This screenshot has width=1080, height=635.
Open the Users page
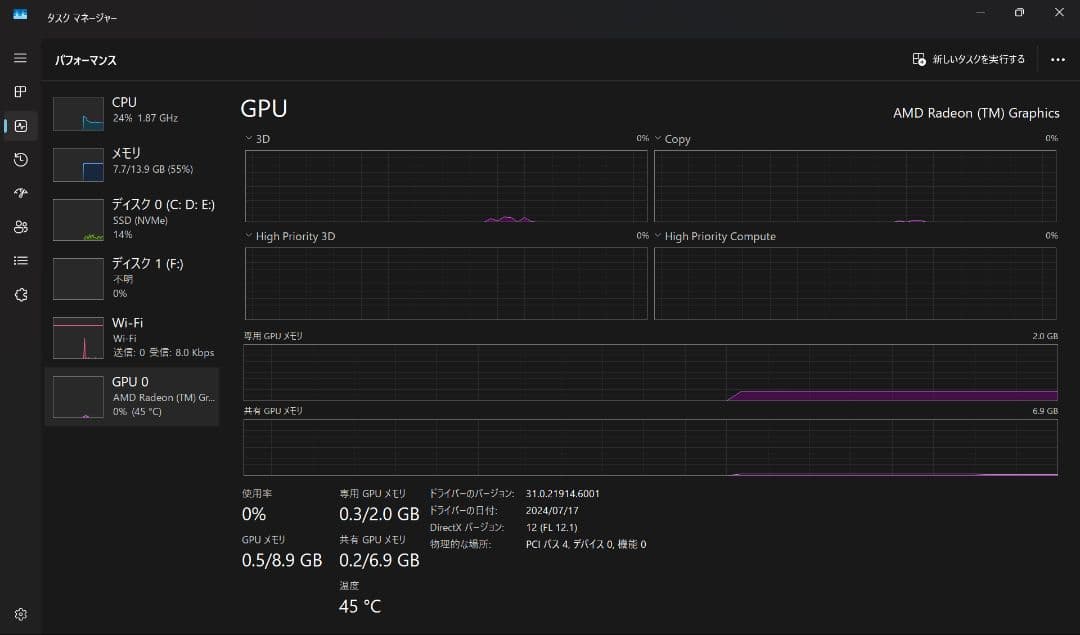(20, 227)
